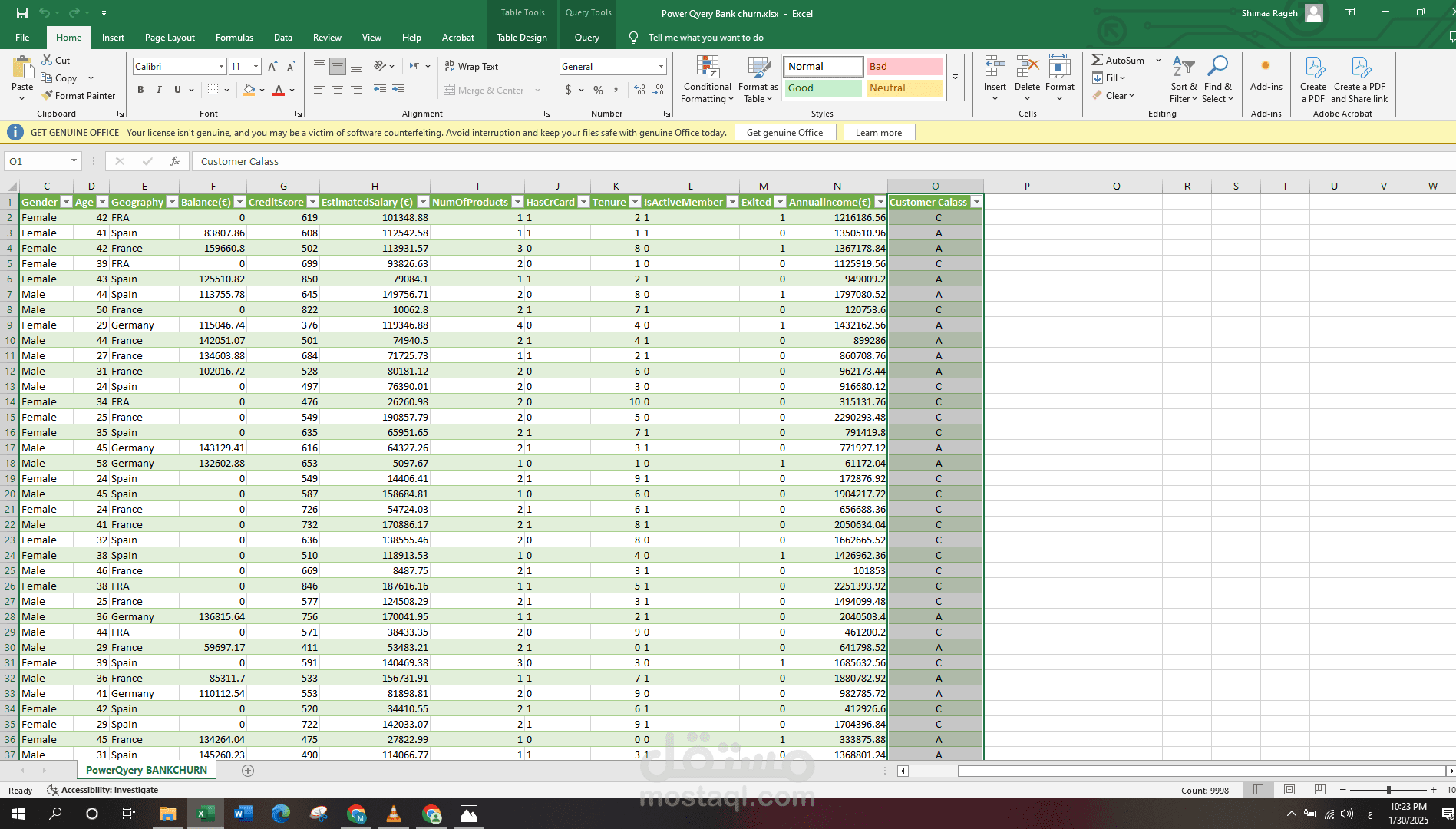This screenshot has width=1456, height=829.
Task: Add a new sheet with plus button
Action: pyautogui.click(x=247, y=771)
